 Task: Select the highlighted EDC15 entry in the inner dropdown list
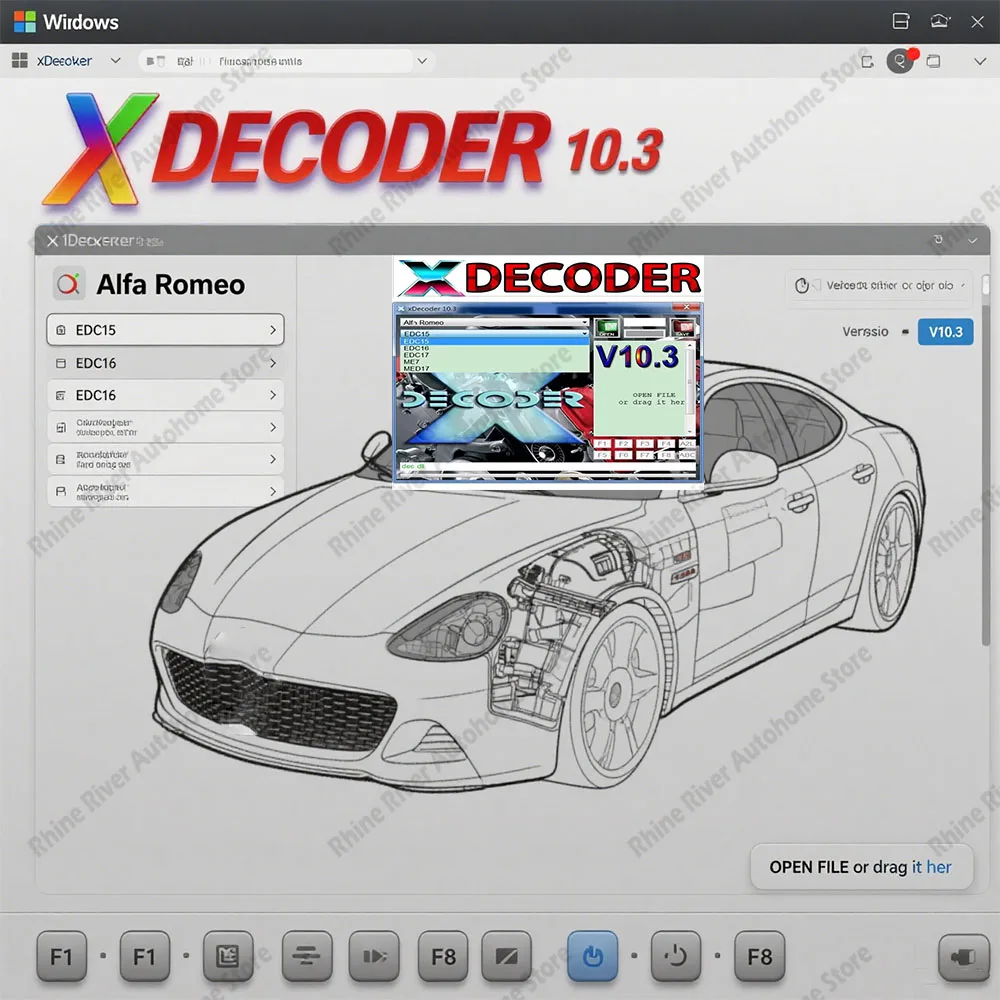click(x=494, y=341)
